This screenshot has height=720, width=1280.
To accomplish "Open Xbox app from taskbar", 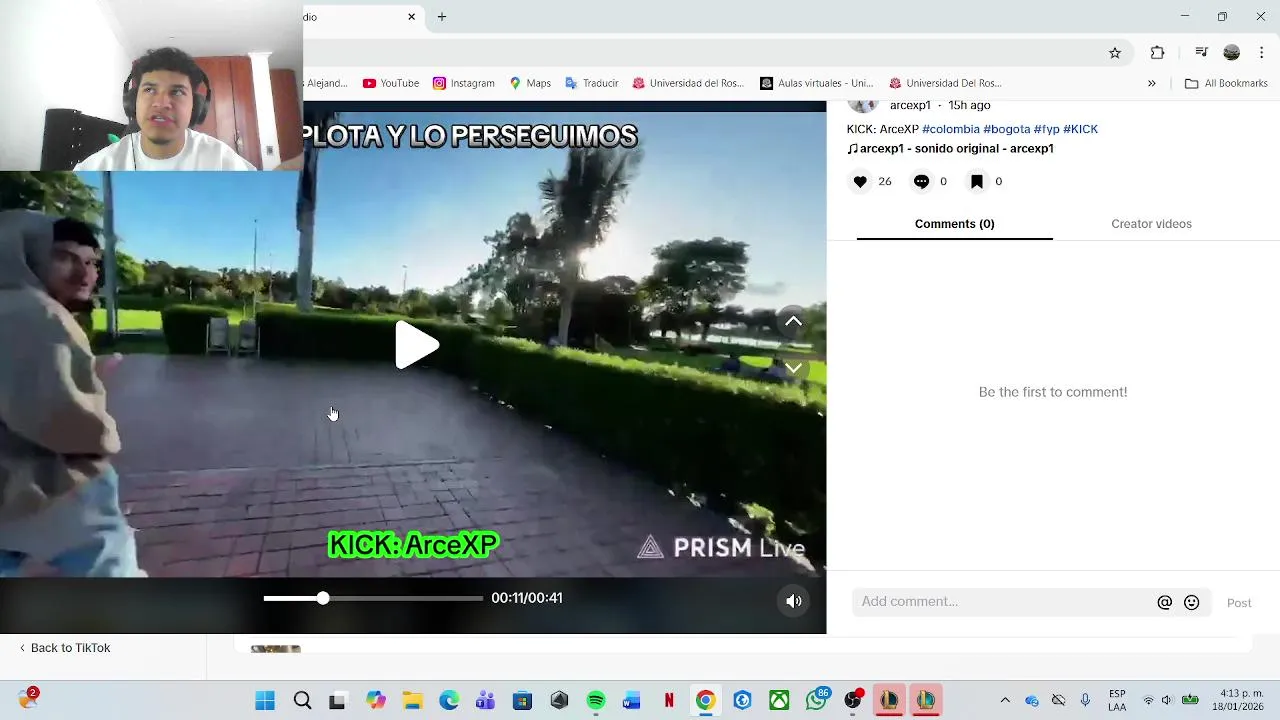I will 779,701.
